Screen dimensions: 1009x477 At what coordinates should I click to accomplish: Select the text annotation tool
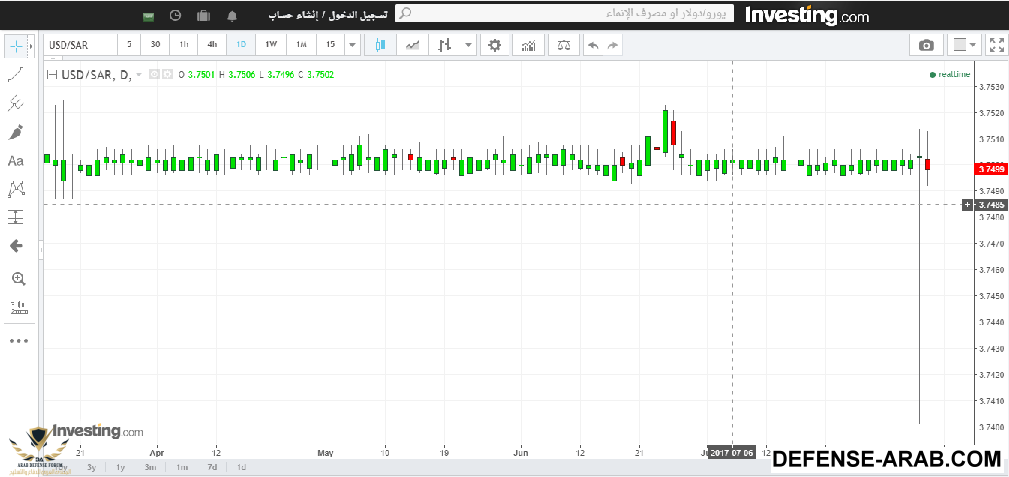16,161
